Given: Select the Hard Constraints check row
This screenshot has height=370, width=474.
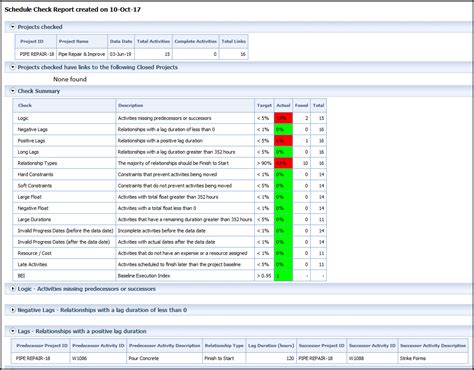Looking at the screenshot, I should (x=170, y=174).
